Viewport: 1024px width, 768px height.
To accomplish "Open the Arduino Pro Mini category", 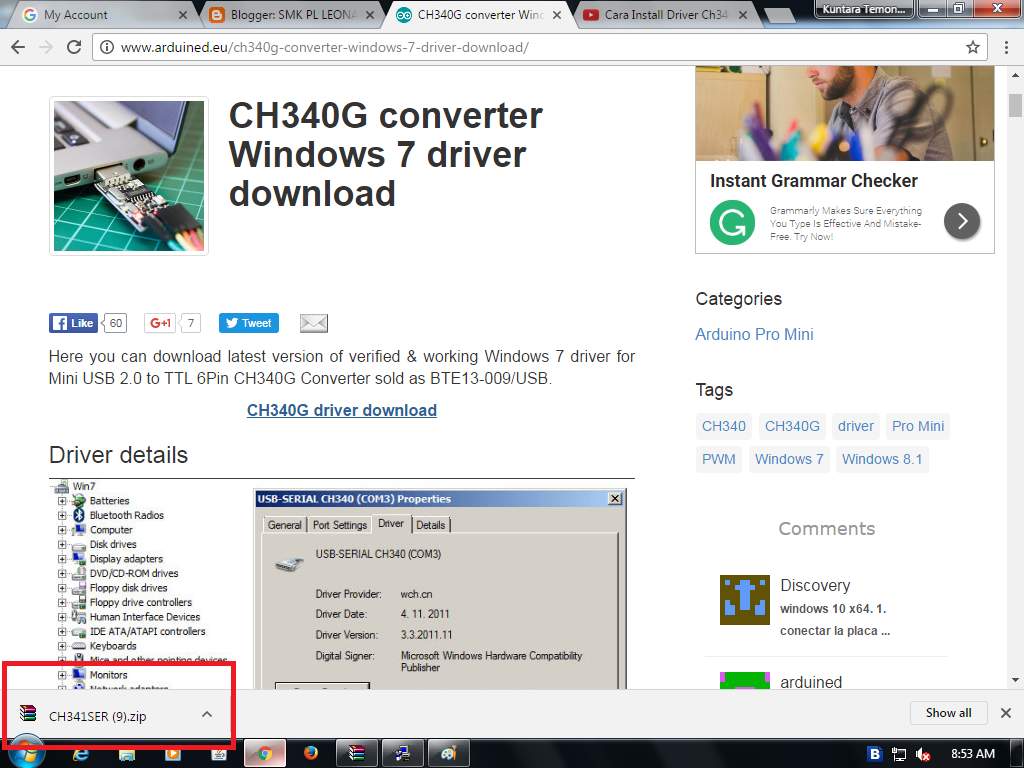I will click(754, 334).
